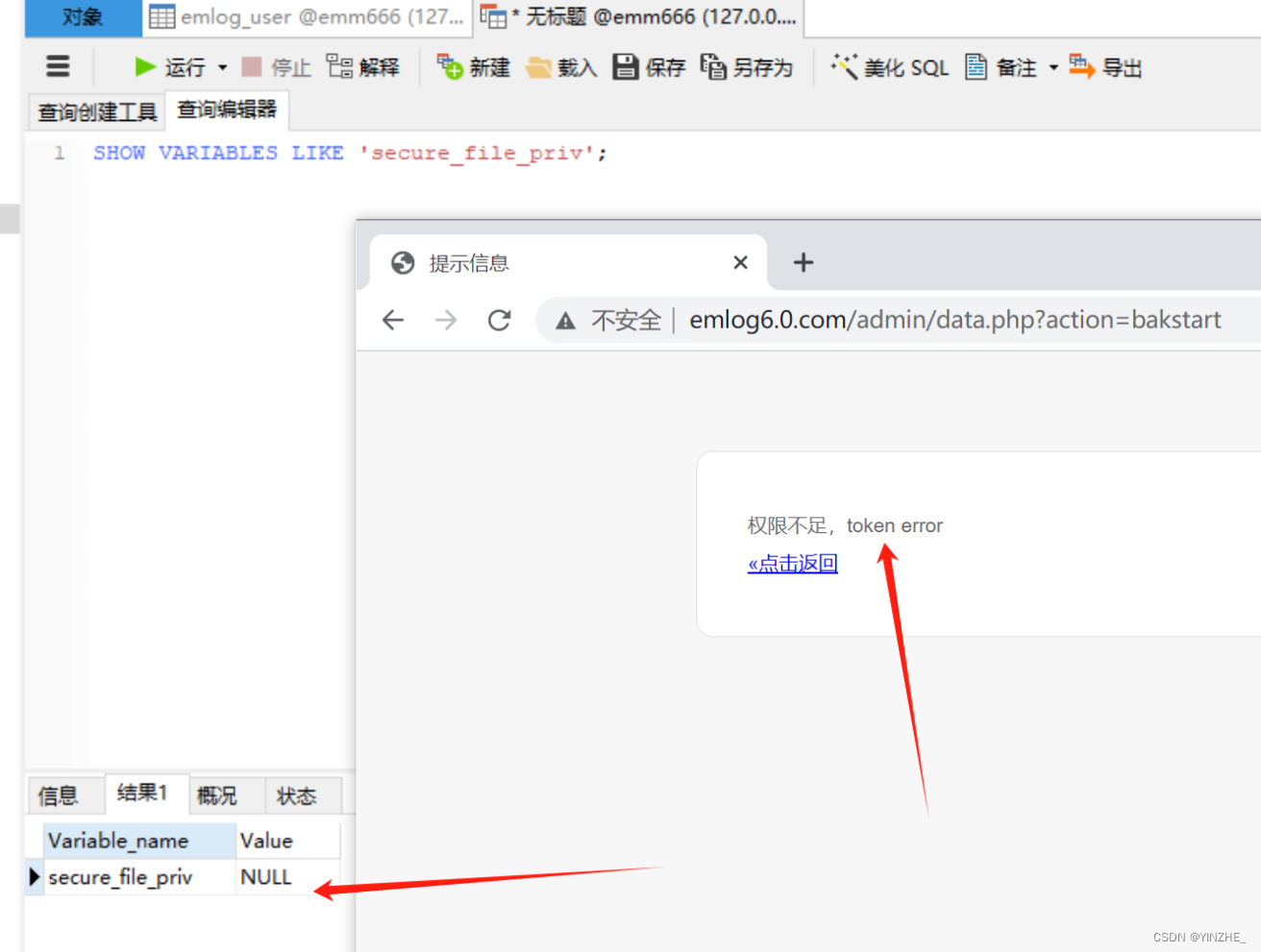Open the Notes (备注) toolbar item

coord(1001,67)
